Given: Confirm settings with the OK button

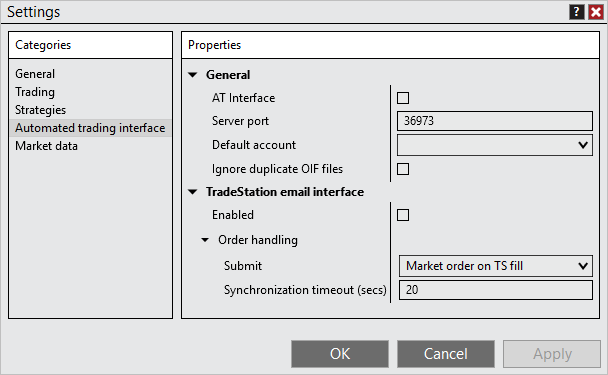Looking at the screenshot, I should tap(340, 354).
